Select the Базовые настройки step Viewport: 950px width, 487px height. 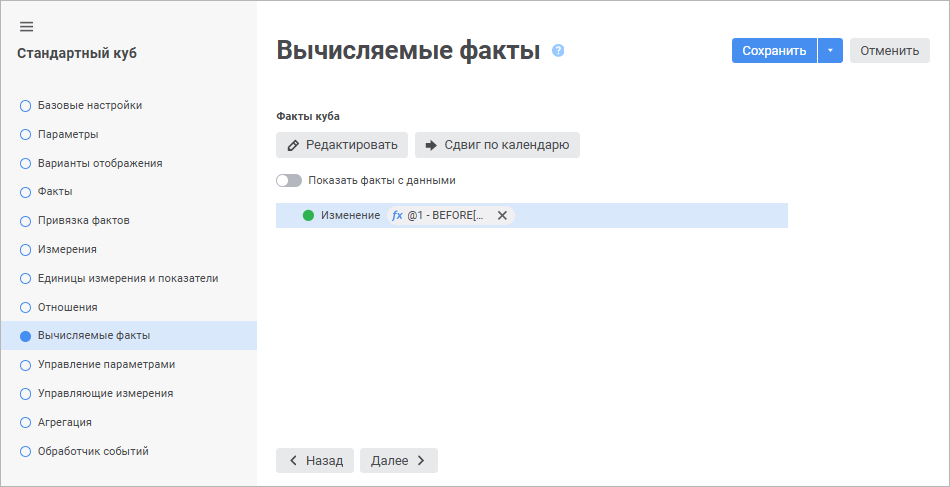(x=89, y=105)
